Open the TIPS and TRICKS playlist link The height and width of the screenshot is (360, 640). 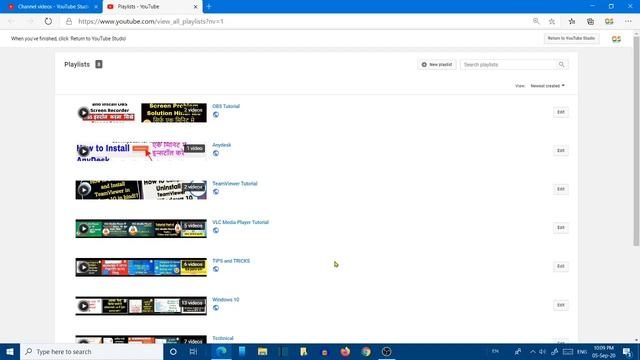(231, 261)
